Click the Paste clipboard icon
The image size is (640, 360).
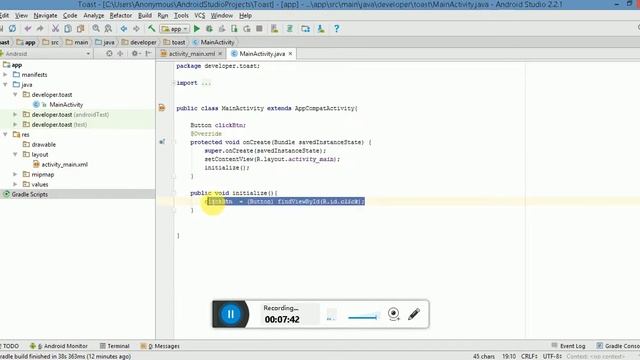point(80,29)
